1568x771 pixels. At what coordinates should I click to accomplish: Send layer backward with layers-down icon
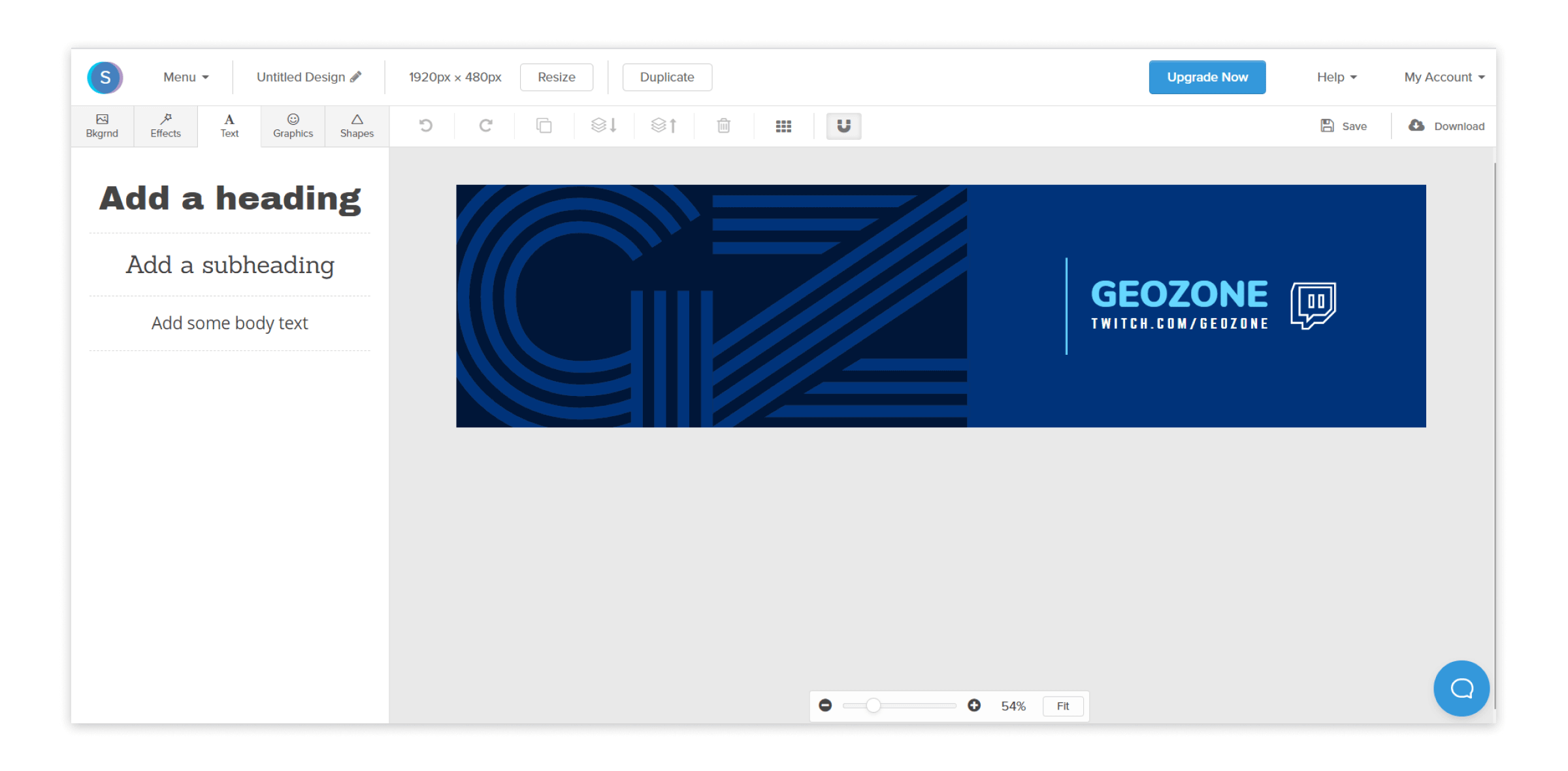[604, 125]
